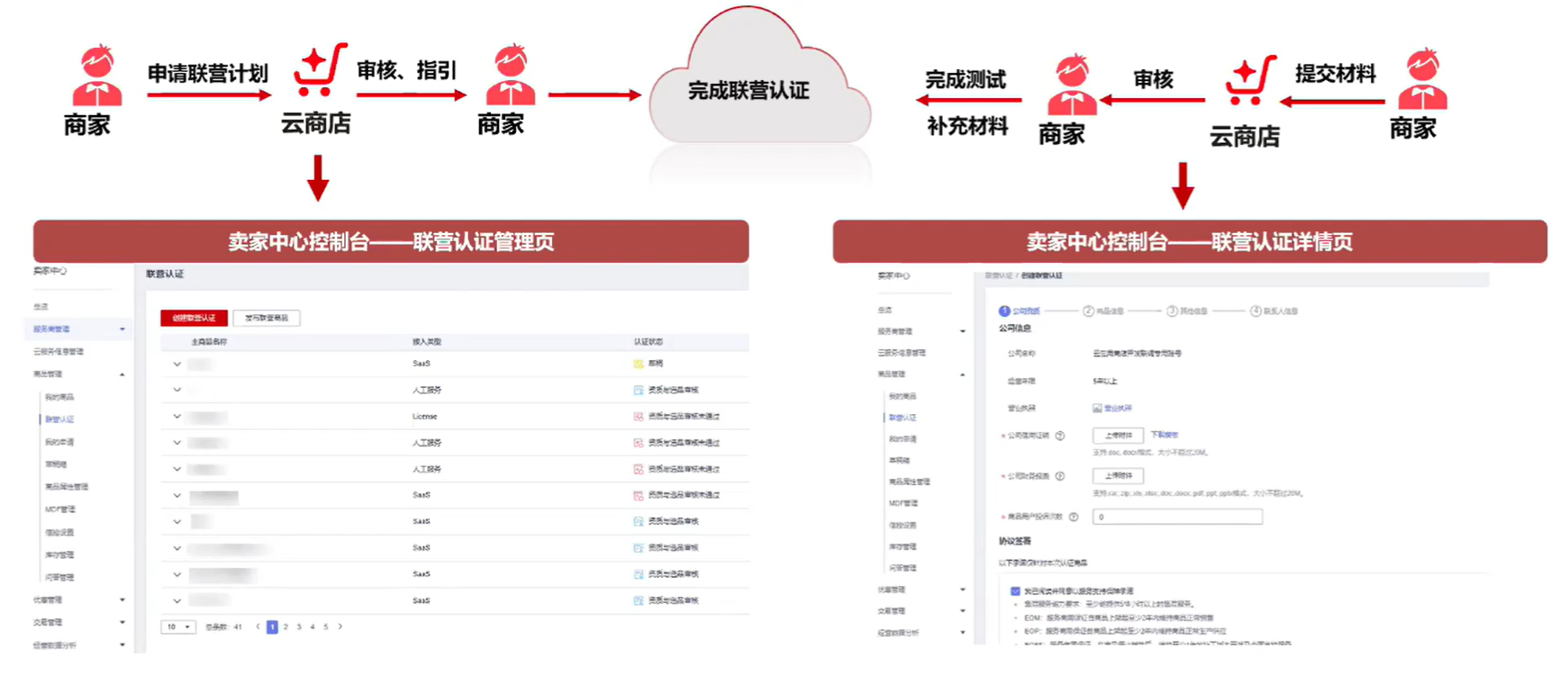The height and width of the screenshot is (694, 1568).
Task: Select 我的商品 in management page sidebar
Action: point(59,397)
